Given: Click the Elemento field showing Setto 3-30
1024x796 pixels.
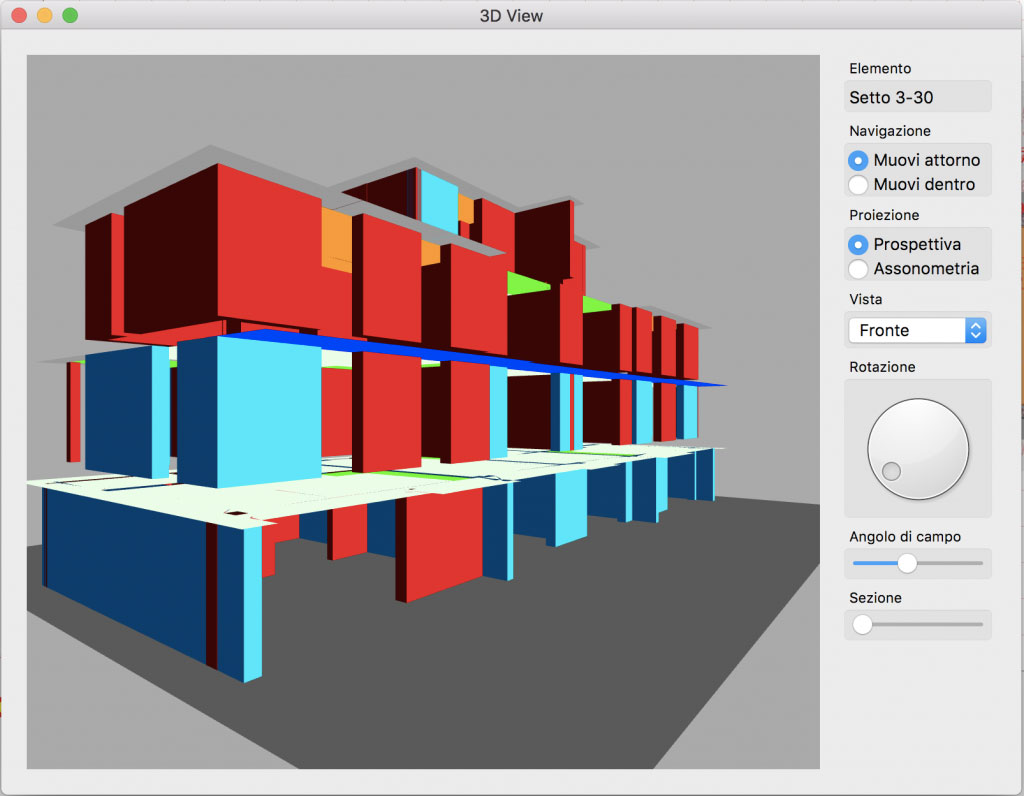Looking at the screenshot, I should click(x=918, y=97).
